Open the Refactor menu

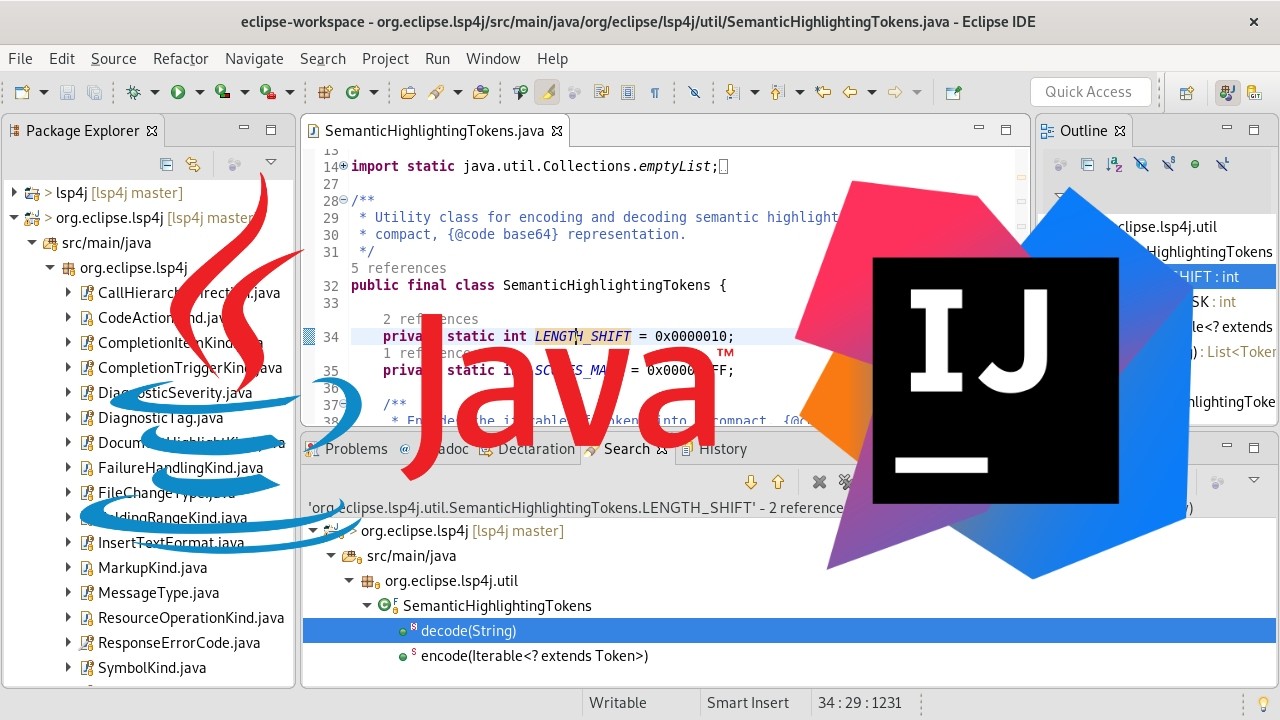tap(181, 59)
